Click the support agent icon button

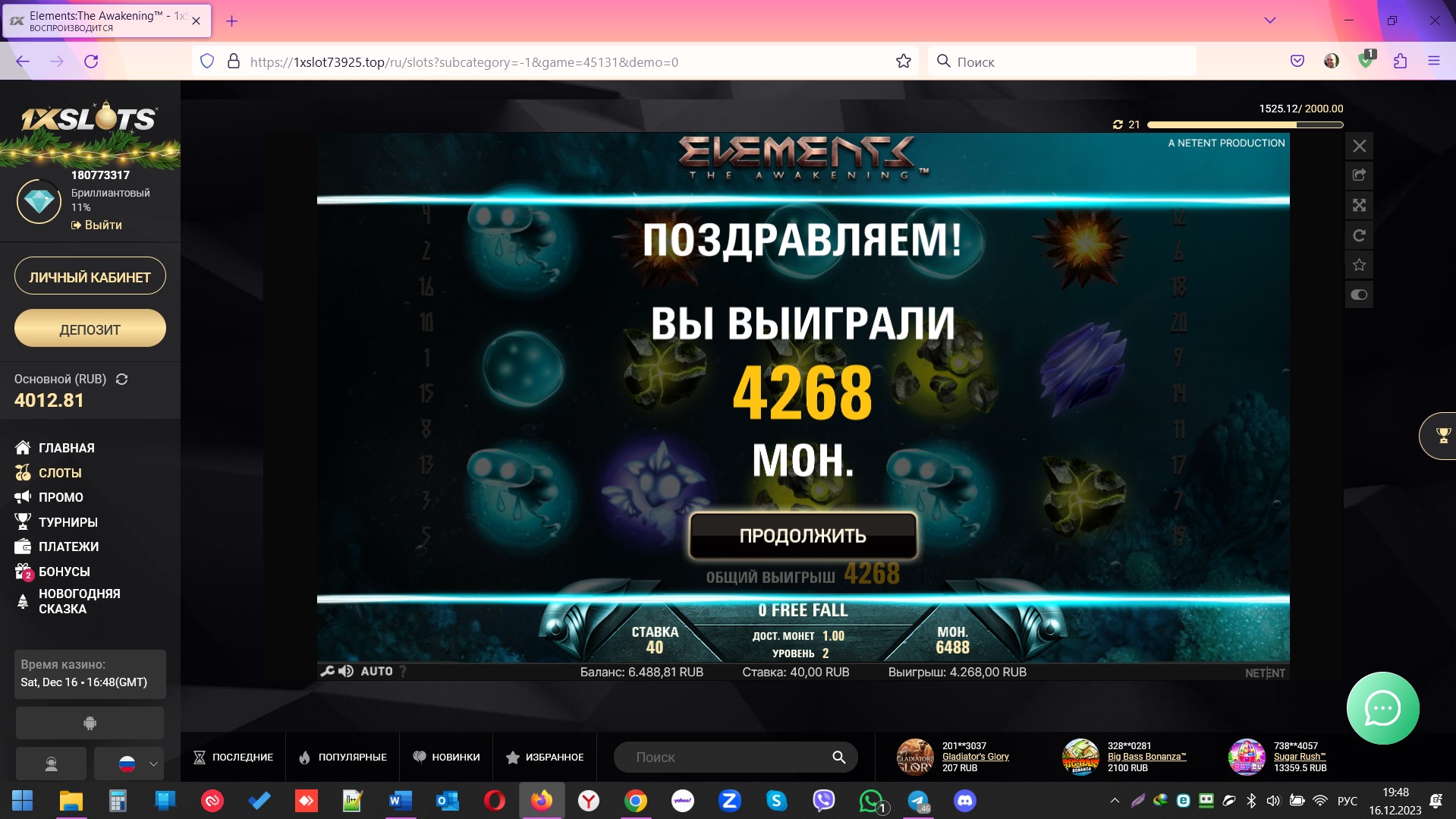tap(51, 764)
